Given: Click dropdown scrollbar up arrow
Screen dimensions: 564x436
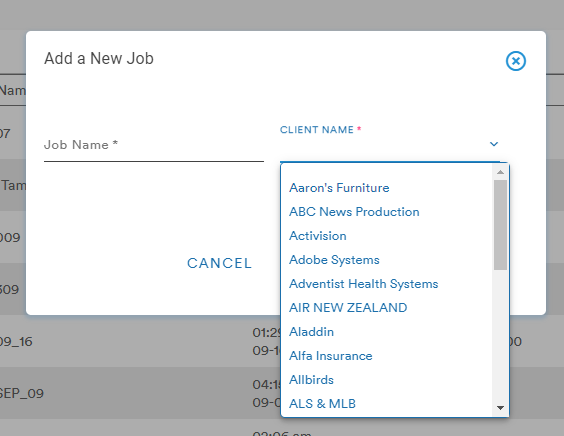Looking at the screenshot, I should click(500, 172).
